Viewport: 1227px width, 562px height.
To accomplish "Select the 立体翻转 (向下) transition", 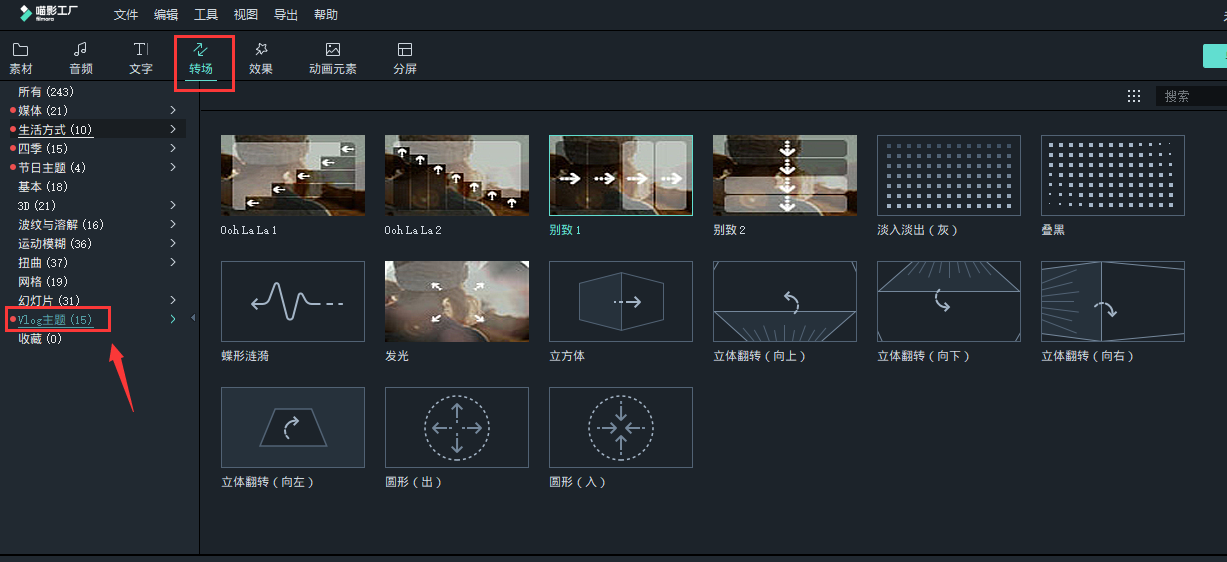I will pyautogui.click(x=949, y=301).
